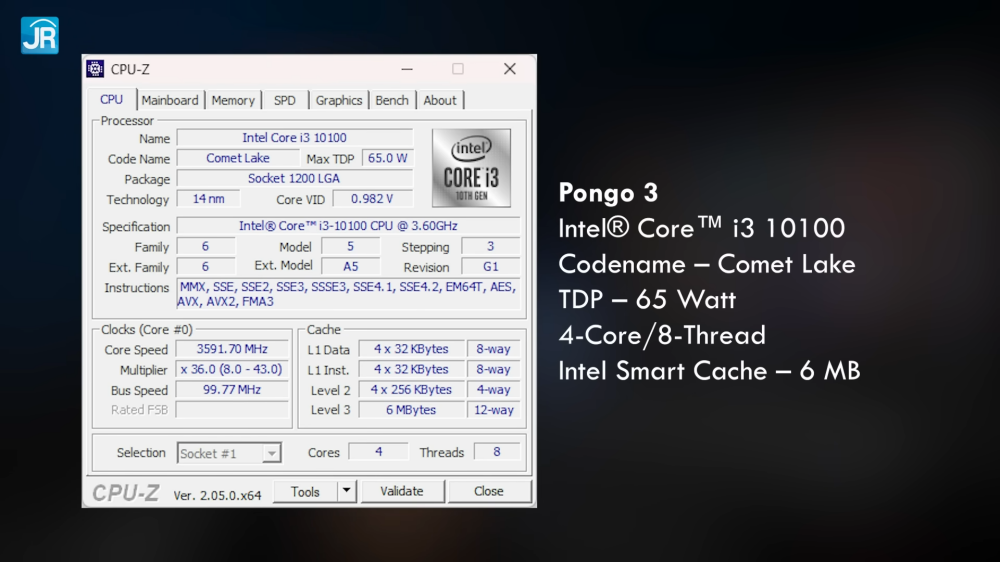Open the Bench tab

[392, 100]
